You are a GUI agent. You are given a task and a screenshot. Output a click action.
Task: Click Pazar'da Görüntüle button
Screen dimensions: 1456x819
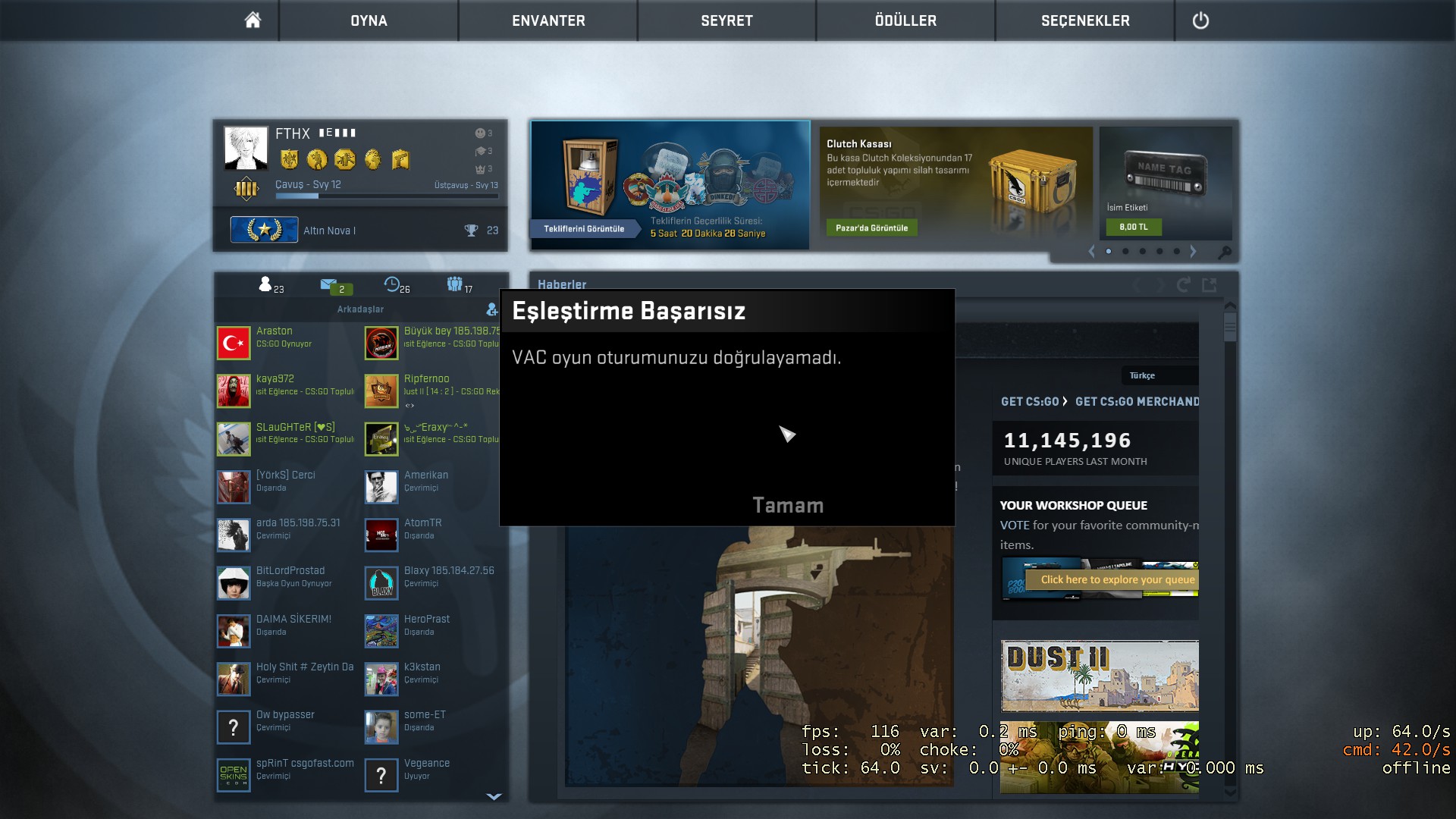click(871, 227)
